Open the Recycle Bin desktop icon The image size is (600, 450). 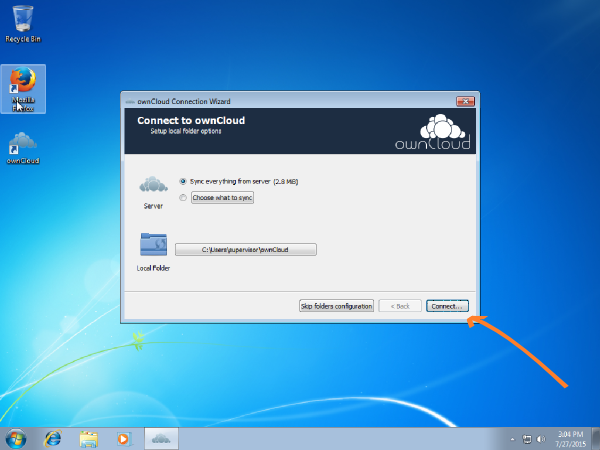click(23, 23)
